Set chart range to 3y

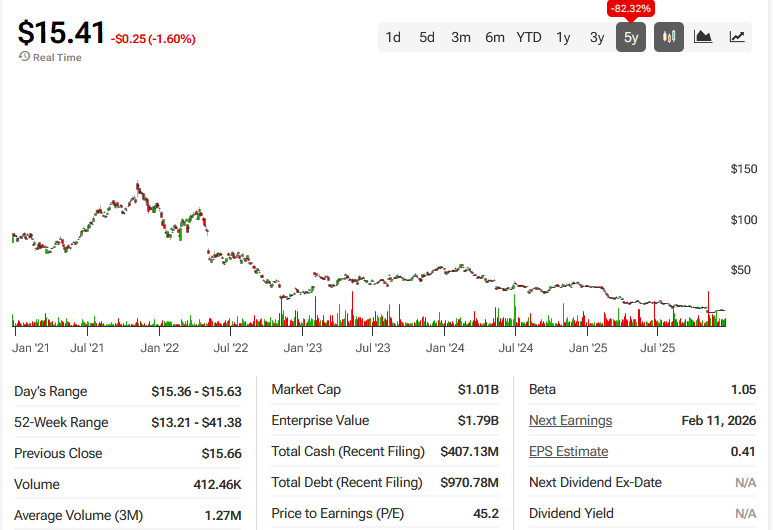[x=597, y=37]
